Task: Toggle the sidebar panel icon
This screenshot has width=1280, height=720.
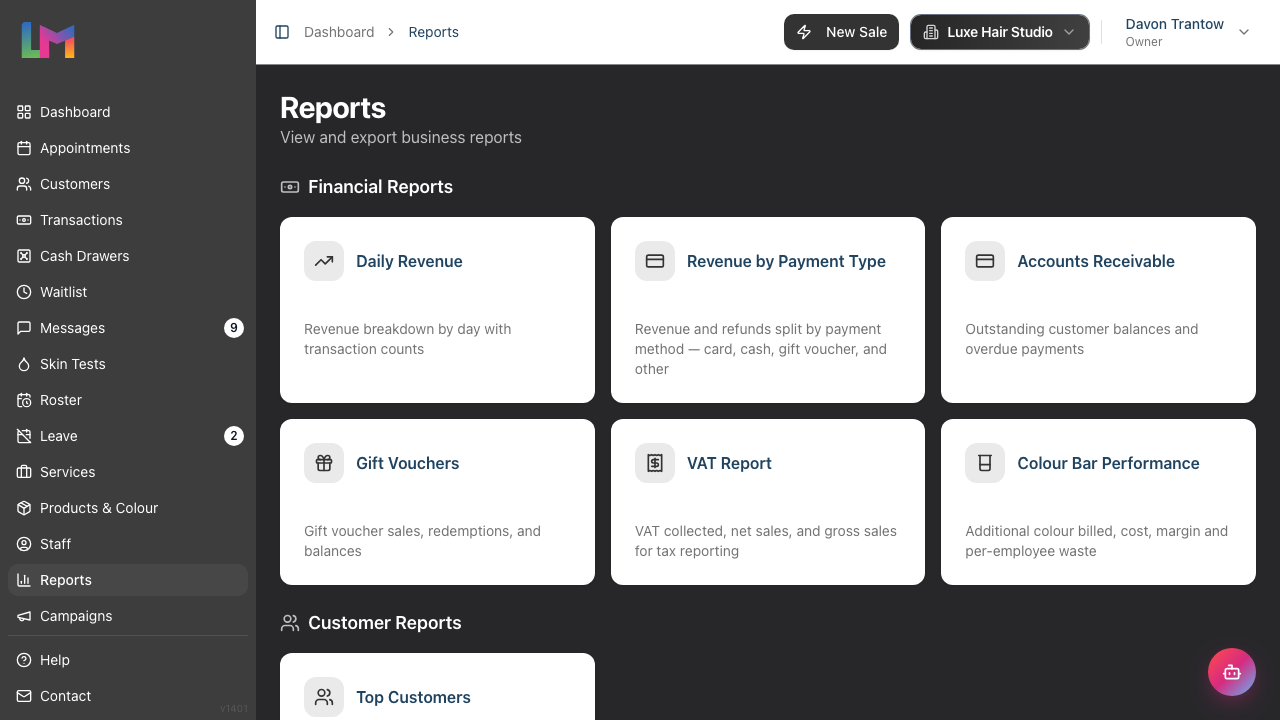Action: (282, 32)
